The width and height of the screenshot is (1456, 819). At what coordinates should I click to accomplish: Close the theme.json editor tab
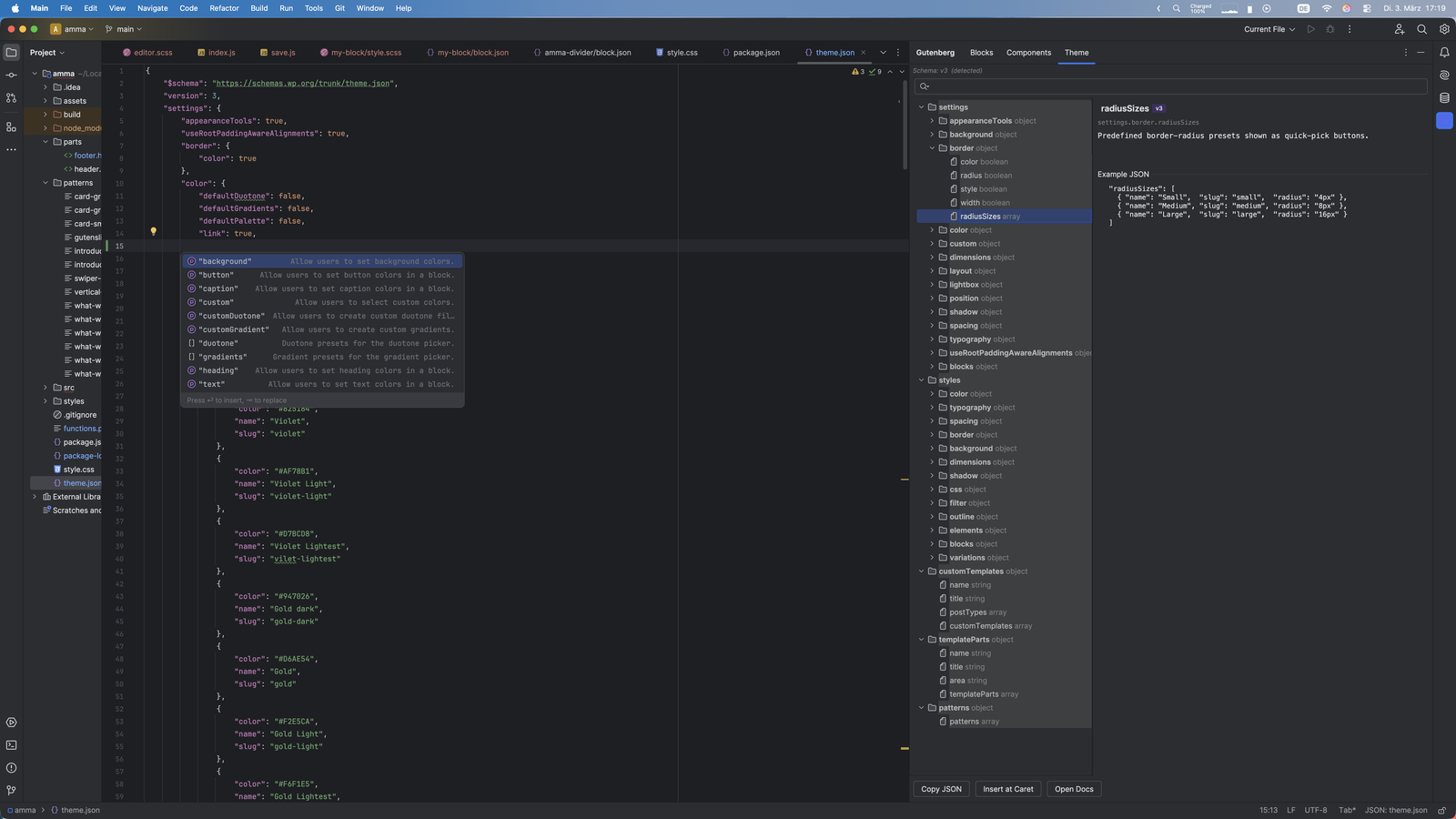[864, 53]
